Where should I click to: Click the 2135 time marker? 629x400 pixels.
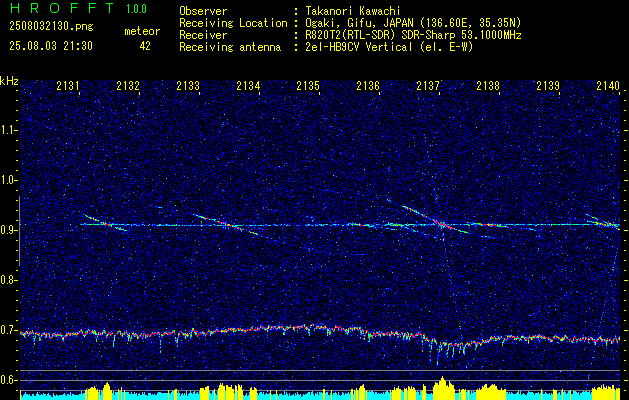(308, 85)
